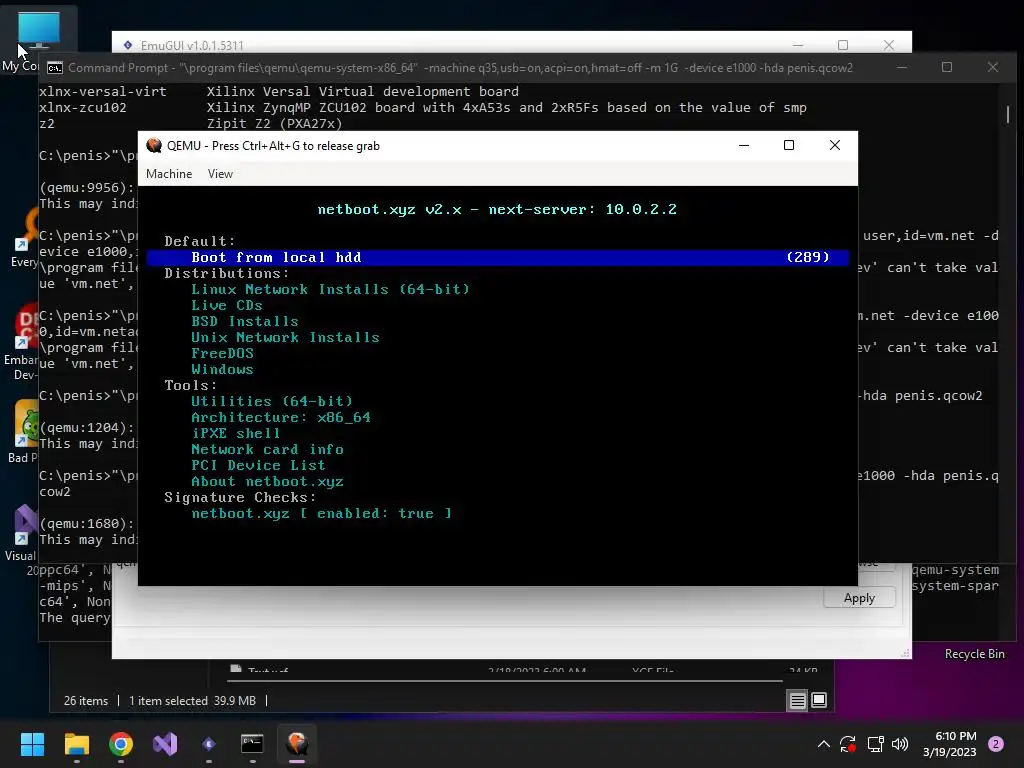The height and width of the screenshot is (768, 1024).
Task: Launch the iPXE shell entry
Action: 235,434
